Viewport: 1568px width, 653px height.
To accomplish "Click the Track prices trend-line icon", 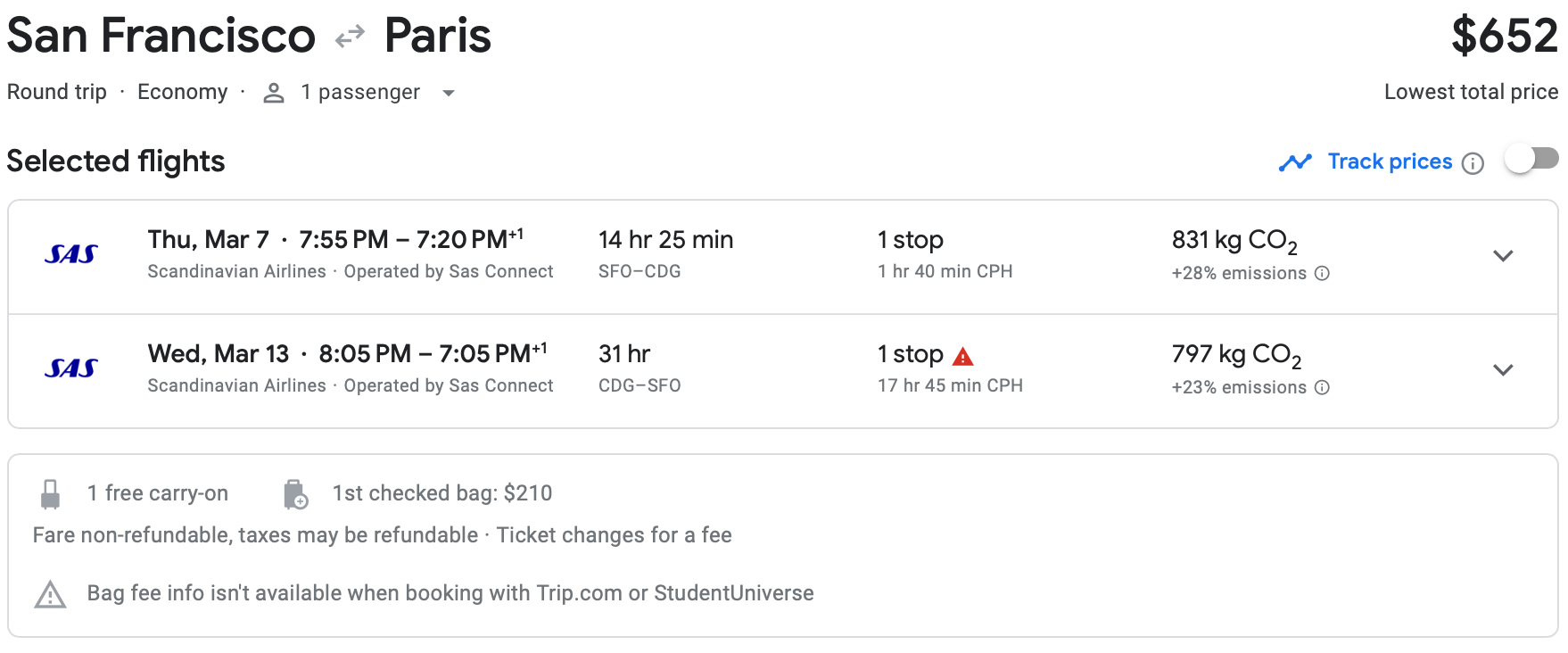I will [x=1294, y=162].
